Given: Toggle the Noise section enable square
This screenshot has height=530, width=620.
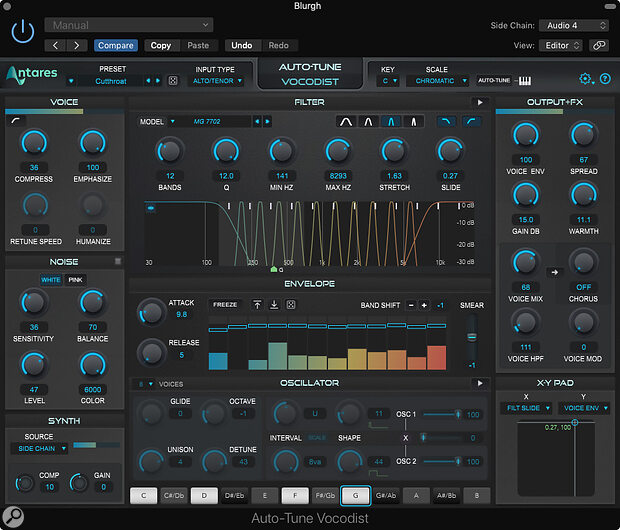Looking at the screenshot, I should click(x=117, y=261).
